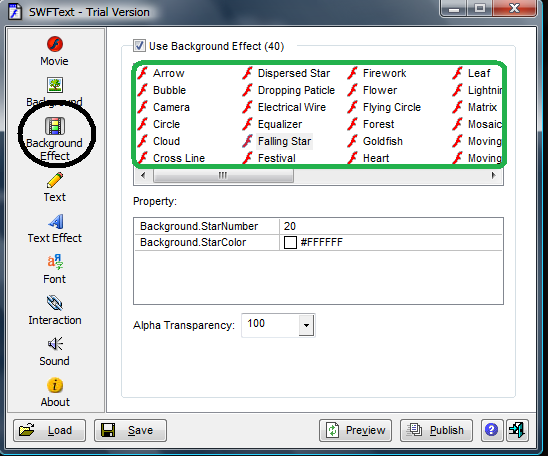Click the SWFText app icon in title bar

[x=15, y=11]
